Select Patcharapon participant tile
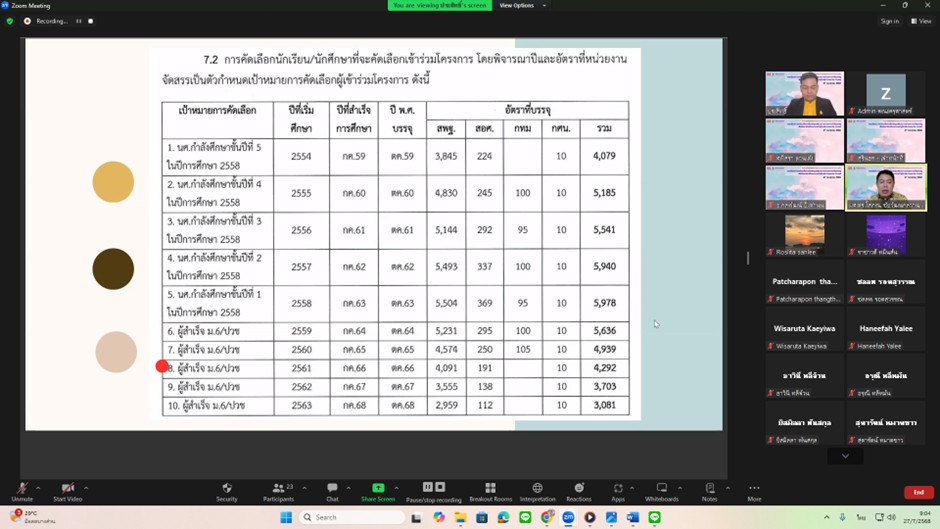Viewport: 940px width, 529px height. tap(805, 282)
